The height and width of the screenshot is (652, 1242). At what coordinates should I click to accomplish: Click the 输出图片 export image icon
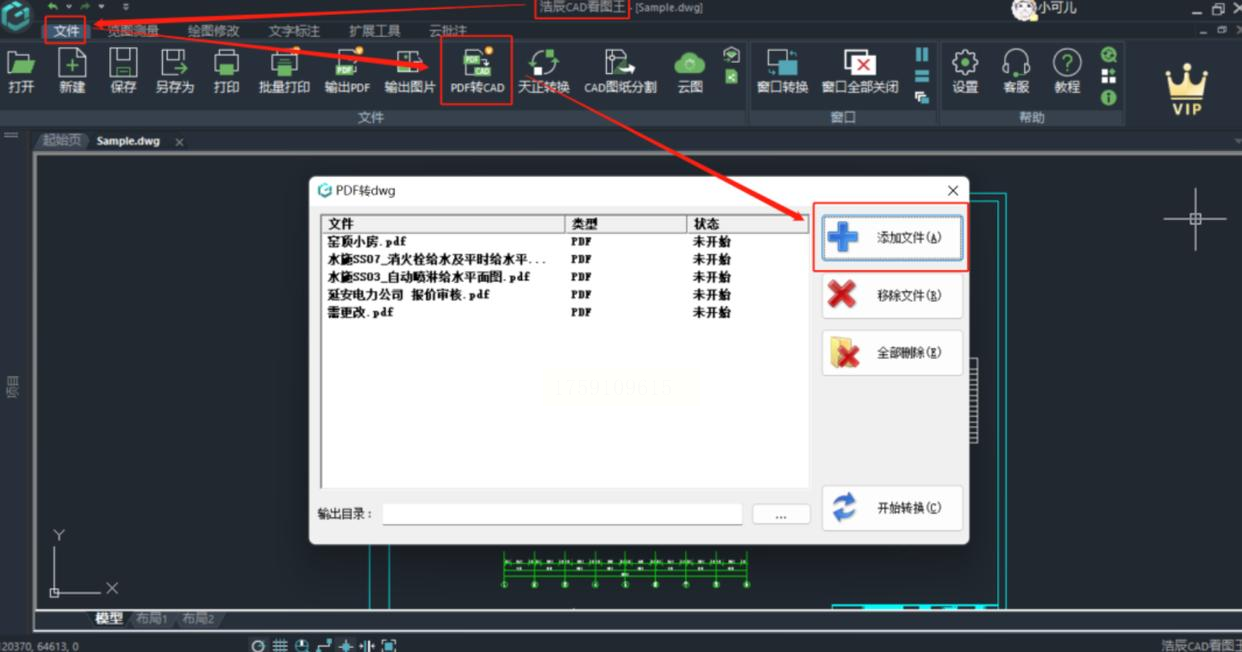pos(409,63)
